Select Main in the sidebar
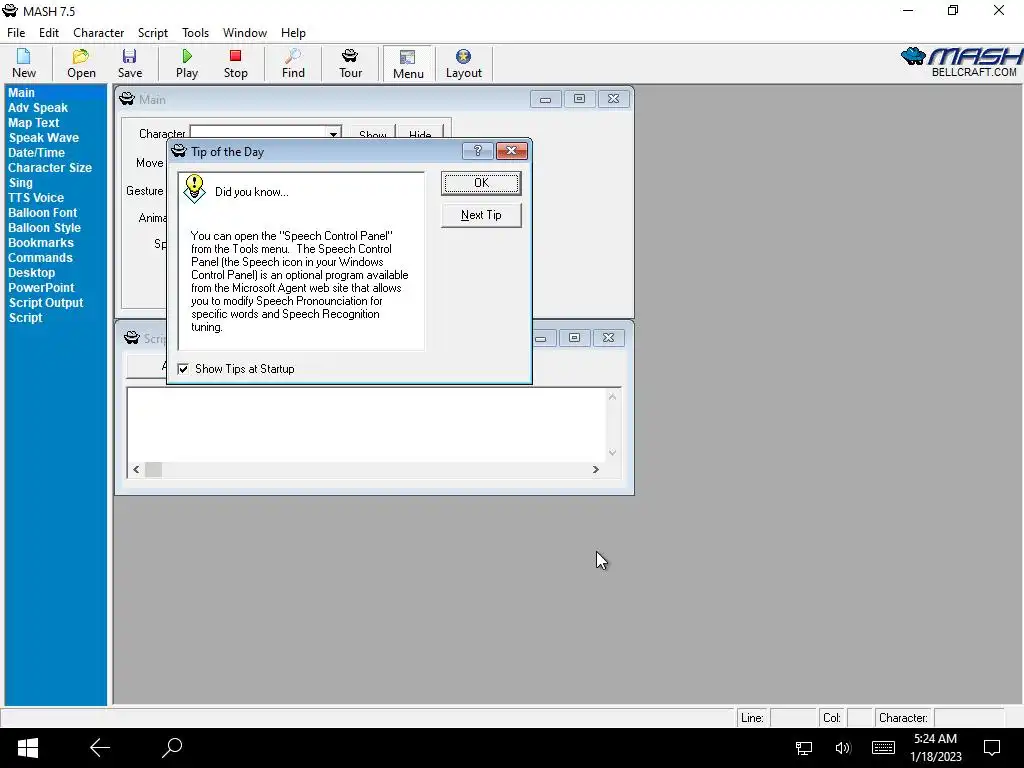 [22, 93]
